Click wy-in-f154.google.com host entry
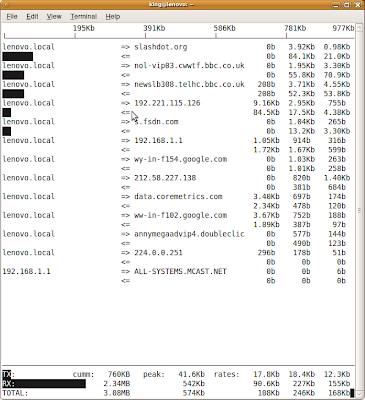 coord(181,159)
